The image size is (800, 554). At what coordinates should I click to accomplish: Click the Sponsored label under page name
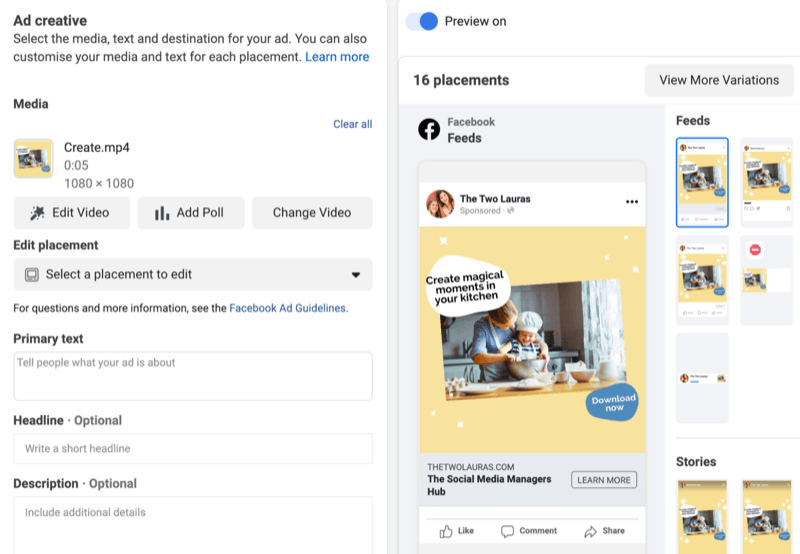tap(480, 211)
